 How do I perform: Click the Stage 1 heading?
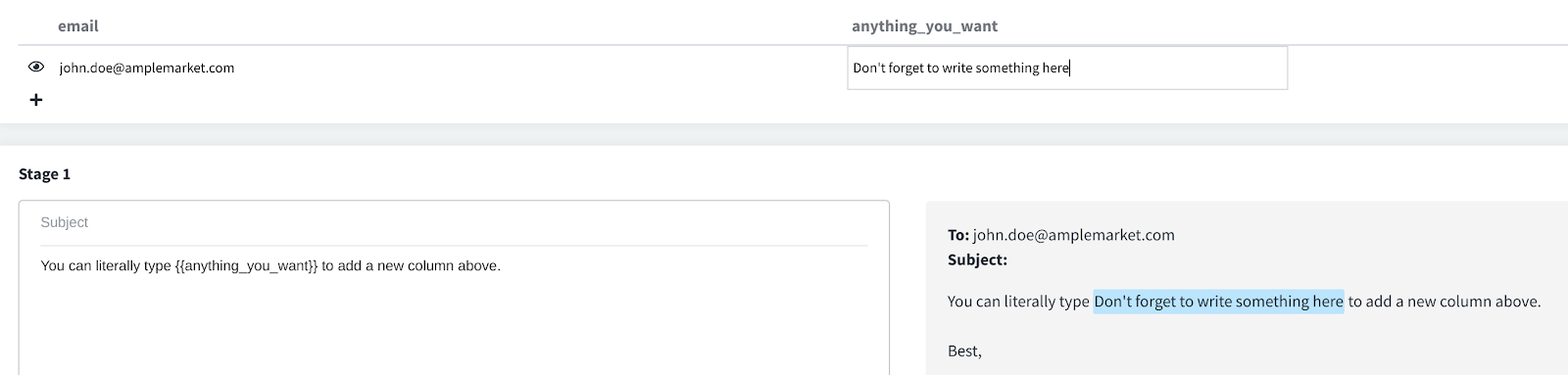pyautogui.click(x=45, y=174)
